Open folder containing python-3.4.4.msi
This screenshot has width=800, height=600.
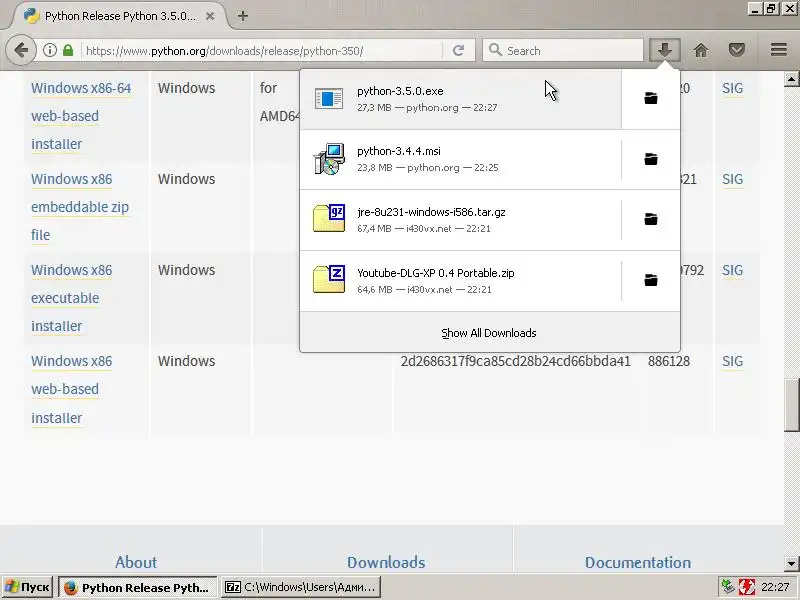point(651,159)
